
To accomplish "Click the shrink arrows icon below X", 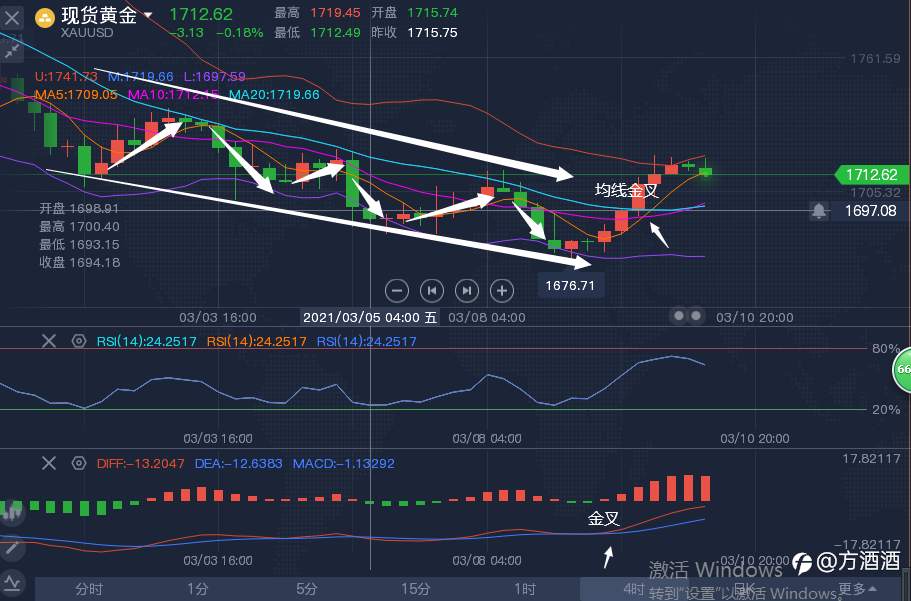I will click(12, 52).
